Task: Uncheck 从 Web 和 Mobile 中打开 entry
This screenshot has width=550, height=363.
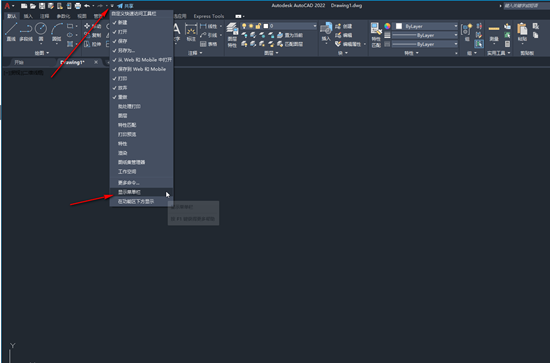Action: (141, 60)
